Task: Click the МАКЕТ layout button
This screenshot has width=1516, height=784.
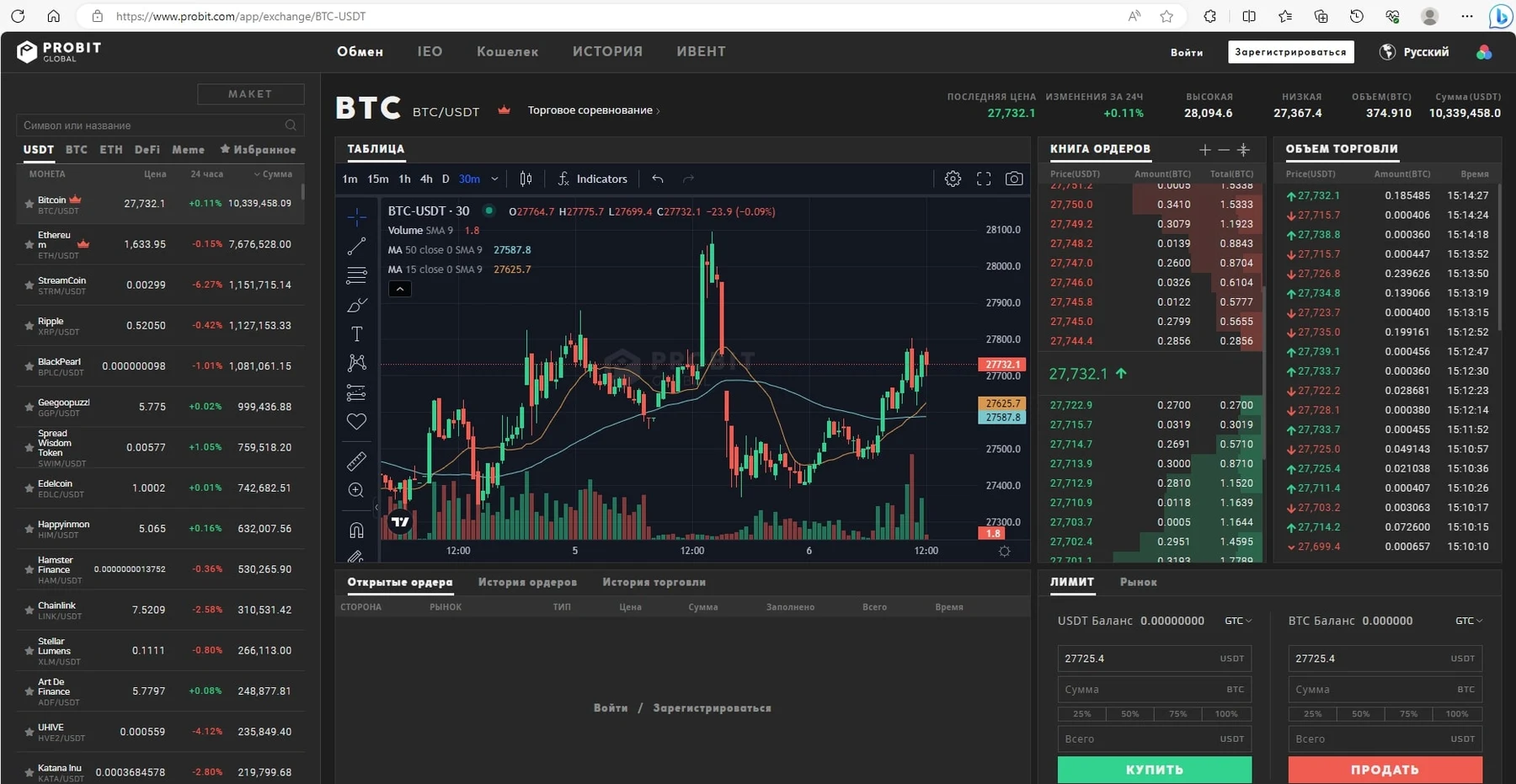Action: pos(251,94)
